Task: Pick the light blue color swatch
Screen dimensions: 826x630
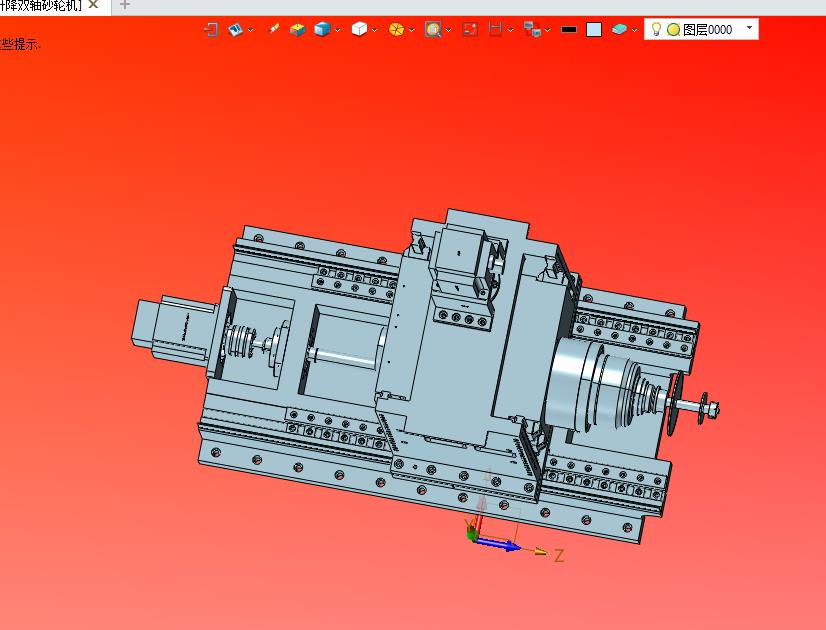Action: [594, 29]
